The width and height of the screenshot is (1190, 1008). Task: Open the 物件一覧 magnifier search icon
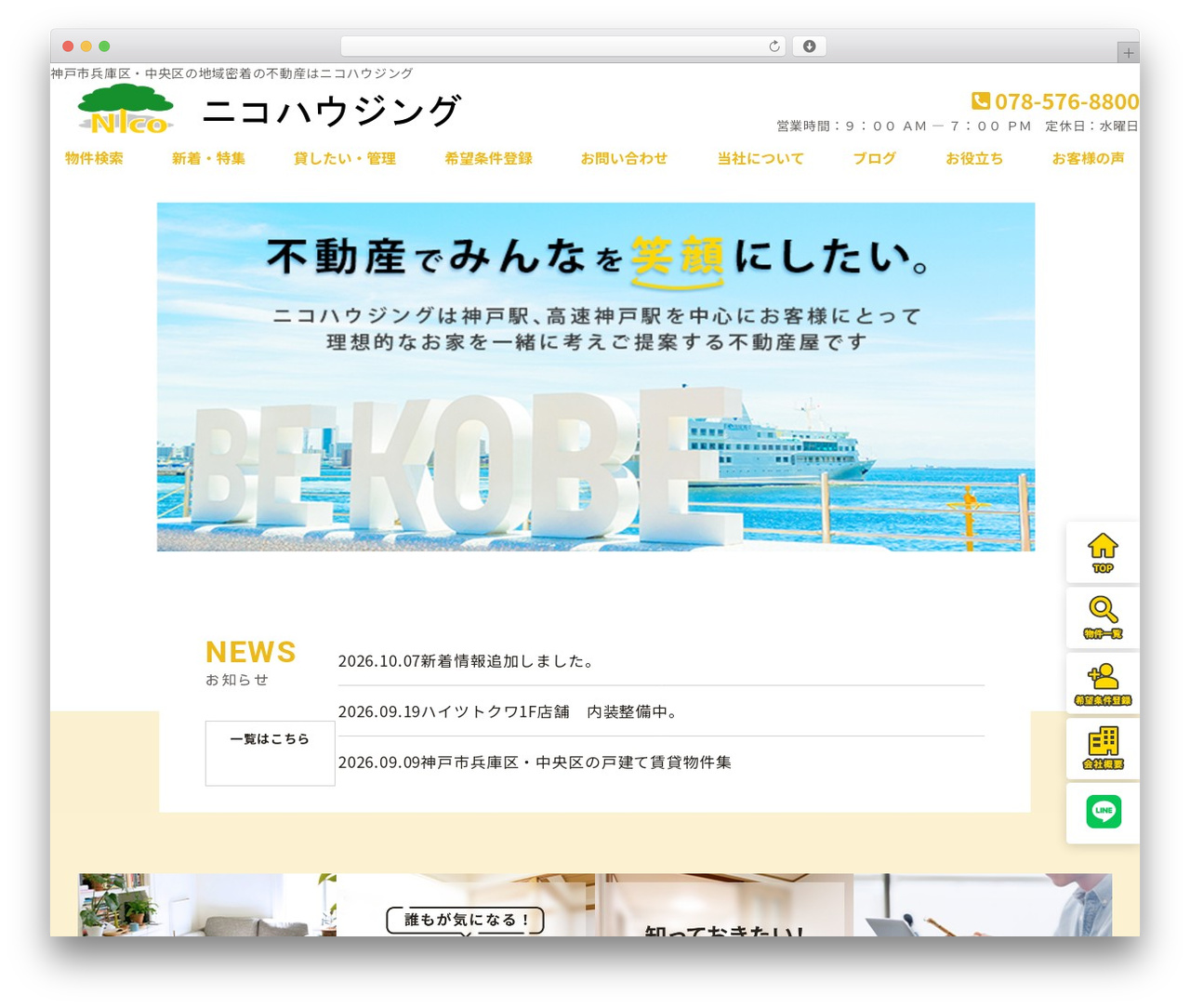pos(1103,617)
